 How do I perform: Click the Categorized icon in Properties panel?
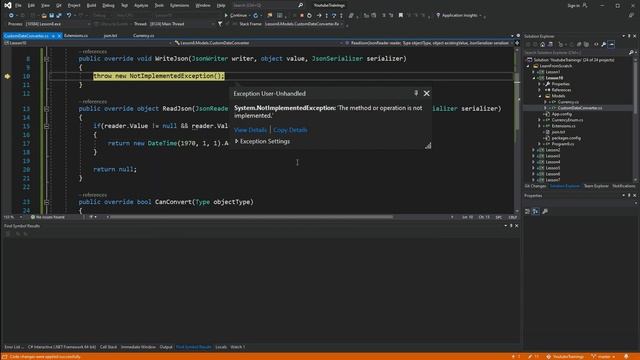tap(527, 211)
